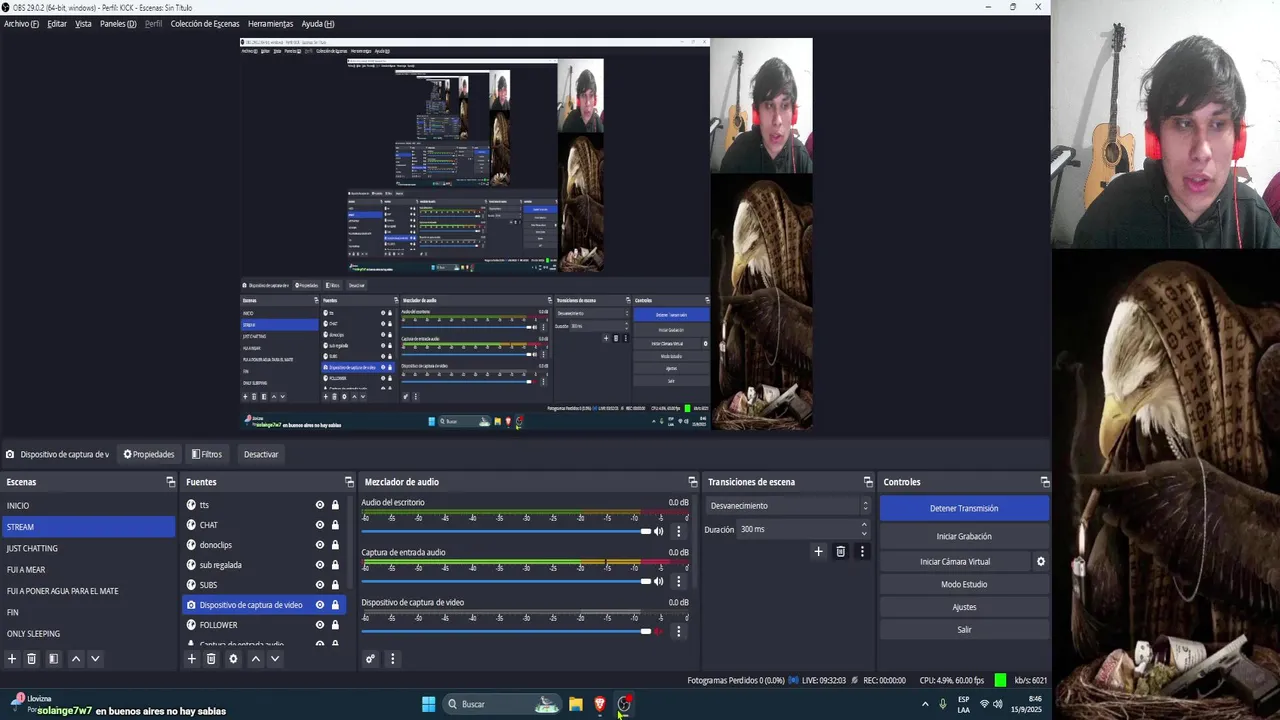
Task: Add a scene transition with the plus icon
Action: pos(818,551)
